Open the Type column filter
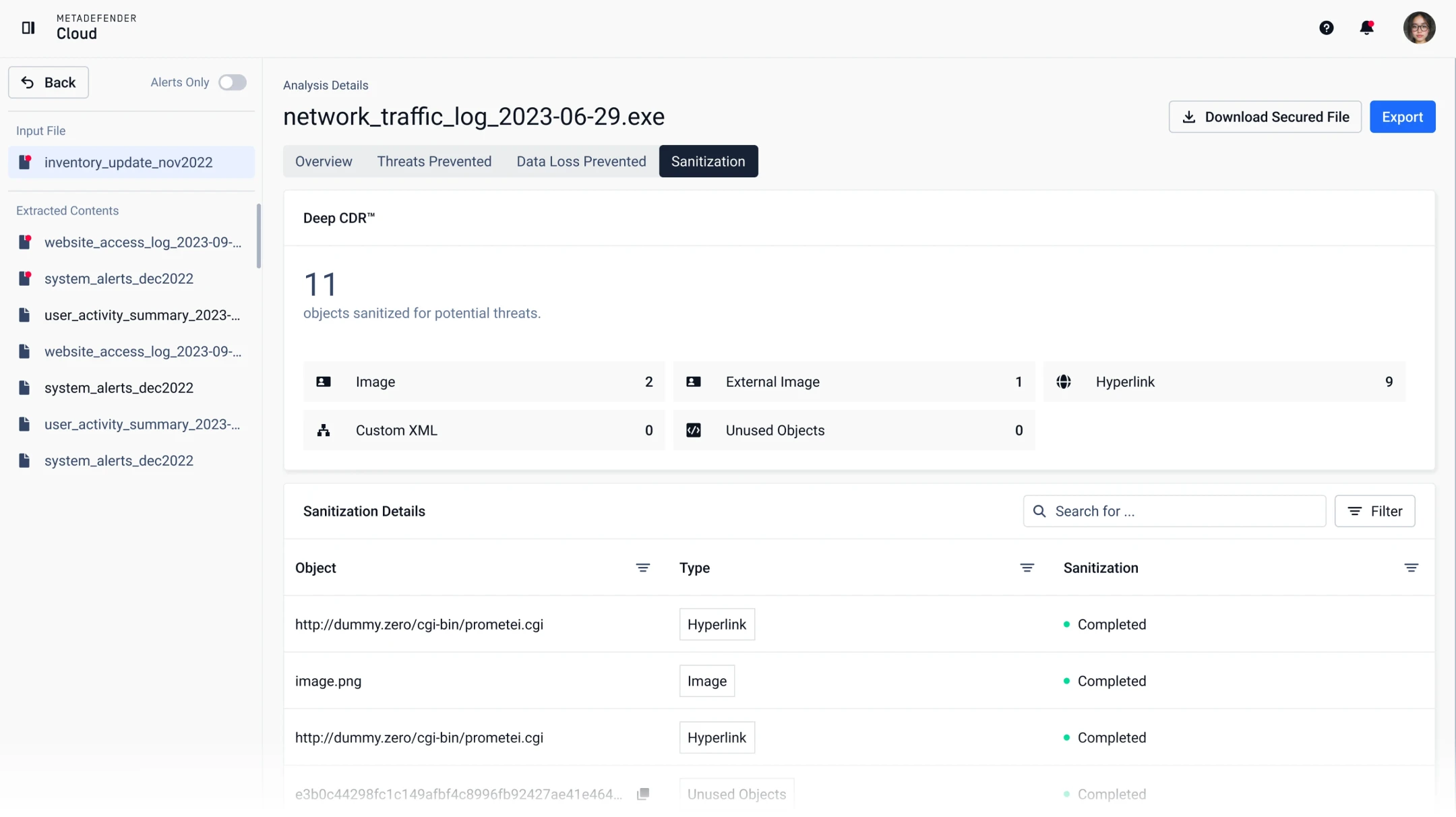Image resolution: width=1456 pixels, height=817 pixels. coord(1027,568)
